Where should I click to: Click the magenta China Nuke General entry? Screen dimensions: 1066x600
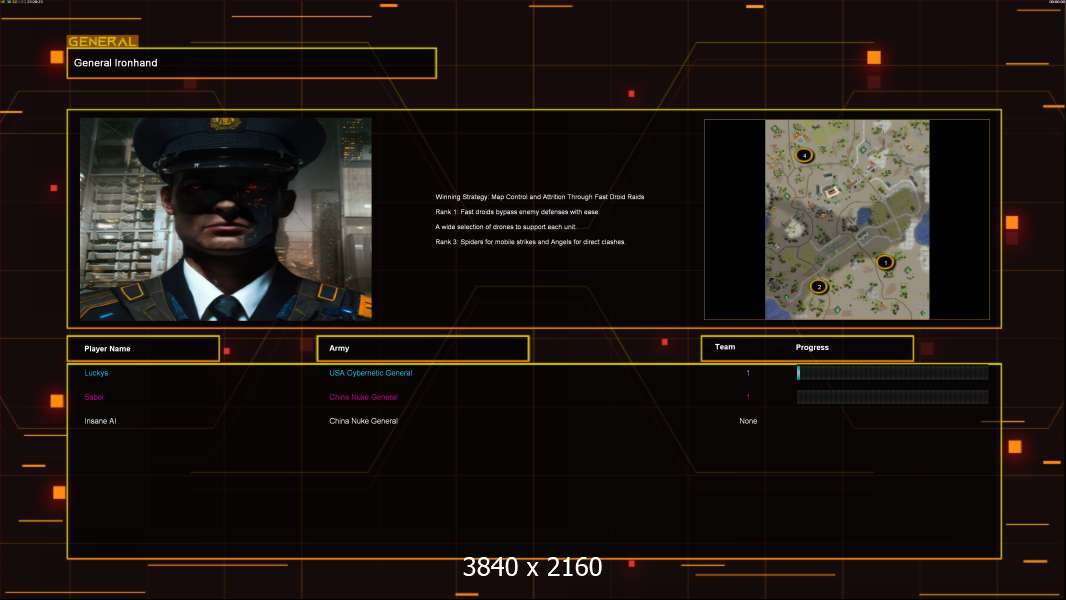pos(363,397)
